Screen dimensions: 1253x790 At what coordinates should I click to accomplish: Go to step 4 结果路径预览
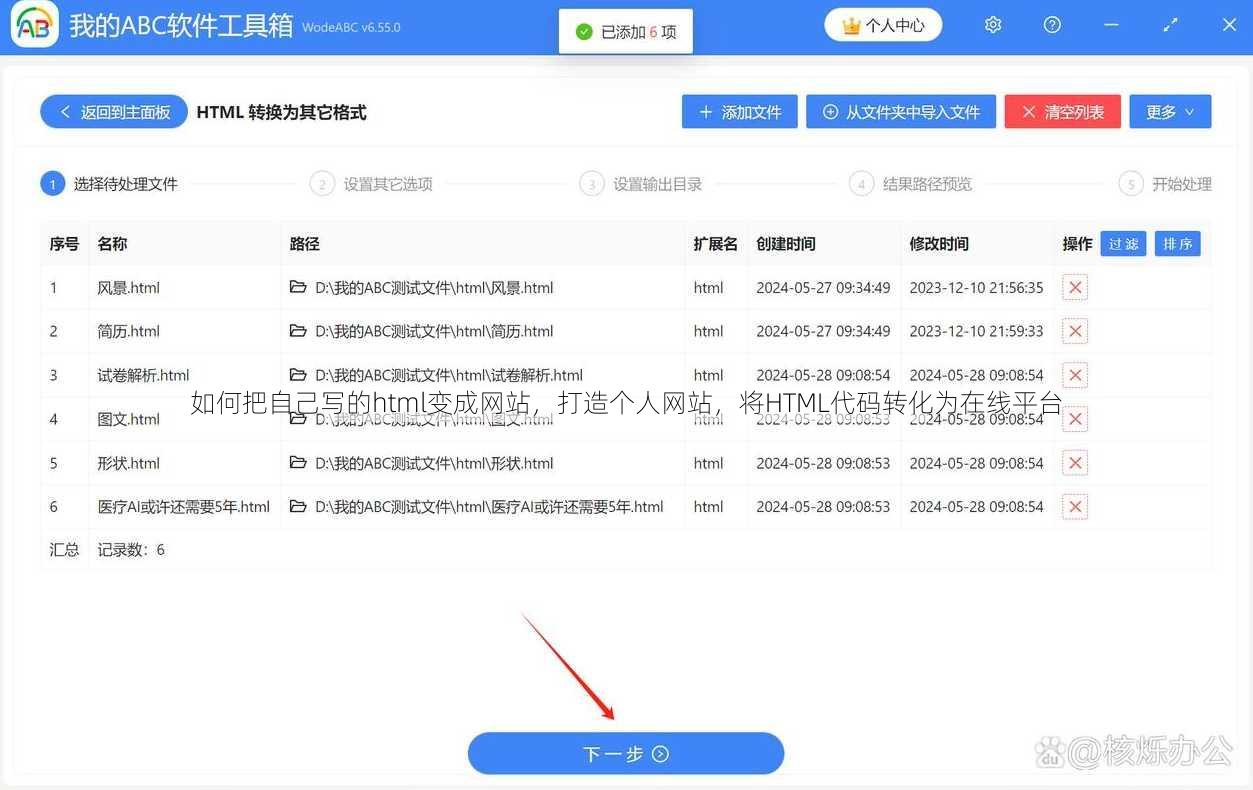point(910,184)
